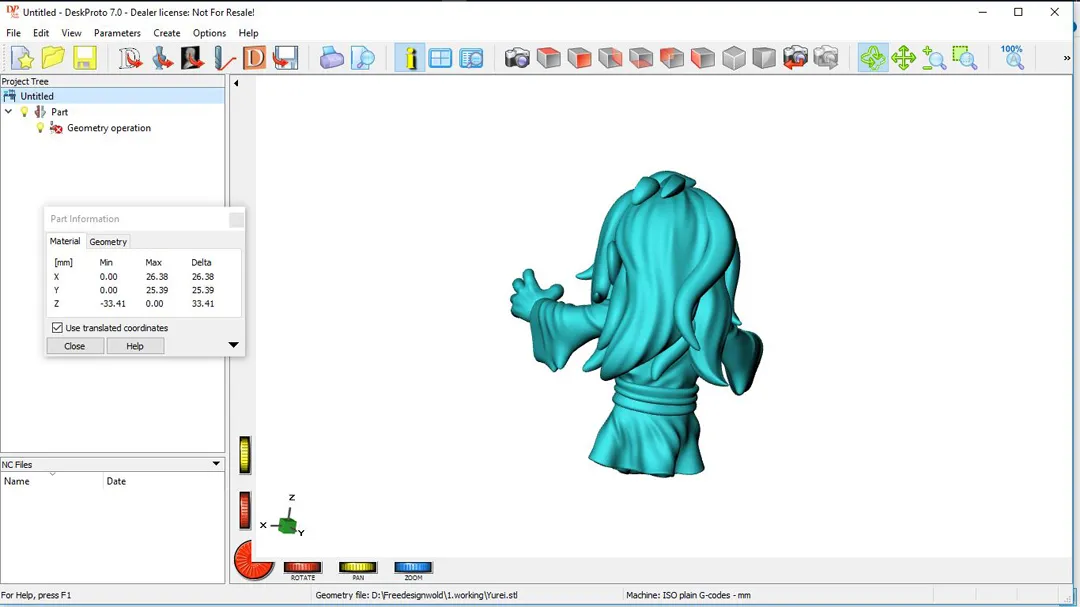
Task: Select Geometry operation in the Project Tree
Action: point(109,128)
